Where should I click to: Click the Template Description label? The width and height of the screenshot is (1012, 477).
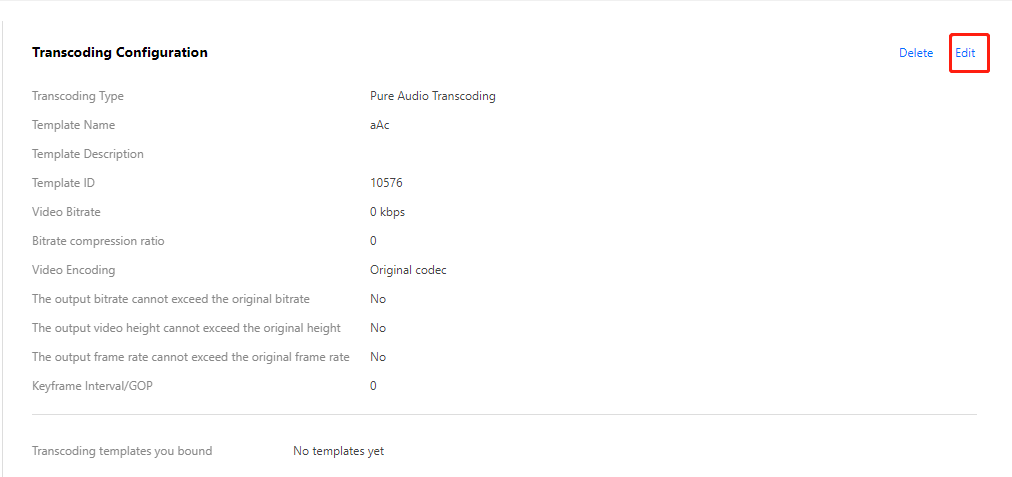click(x=88, y=154)
